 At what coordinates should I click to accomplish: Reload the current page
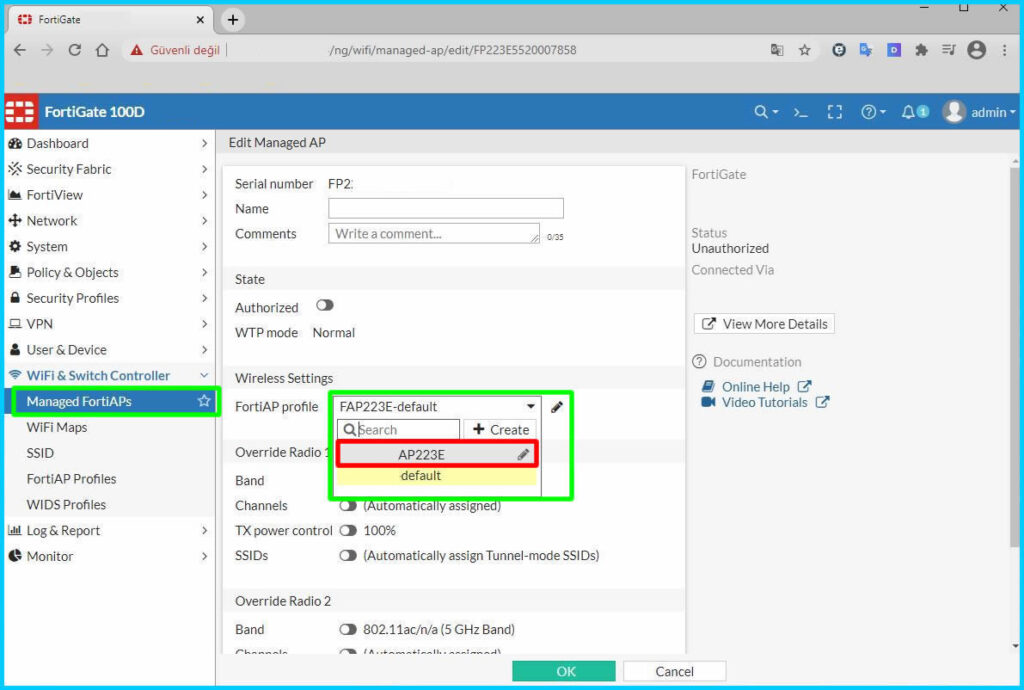coord(74,50)
